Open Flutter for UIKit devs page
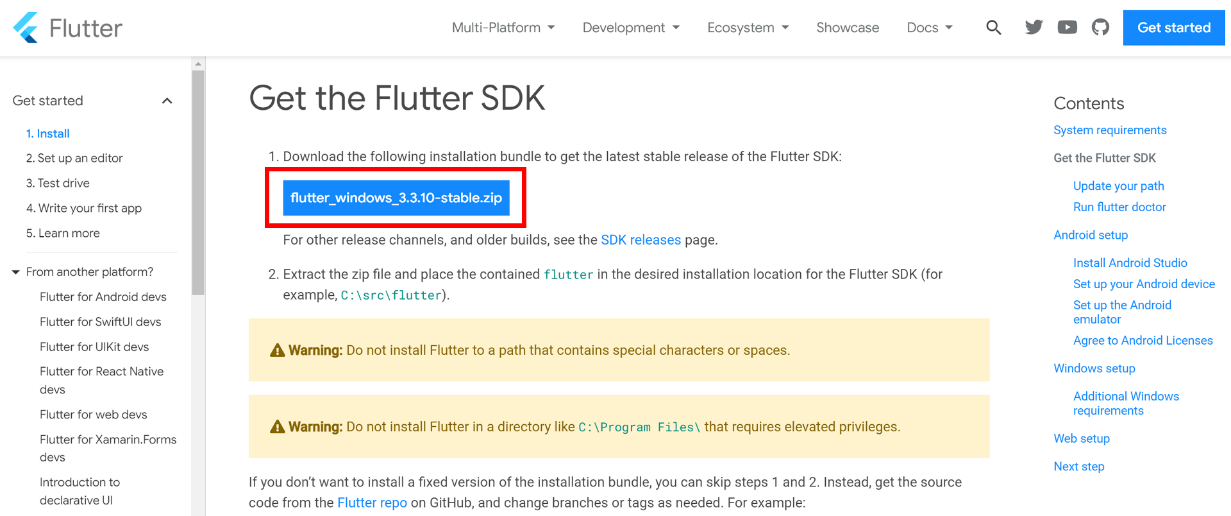Screen dimensions: 1231x516 94,347
